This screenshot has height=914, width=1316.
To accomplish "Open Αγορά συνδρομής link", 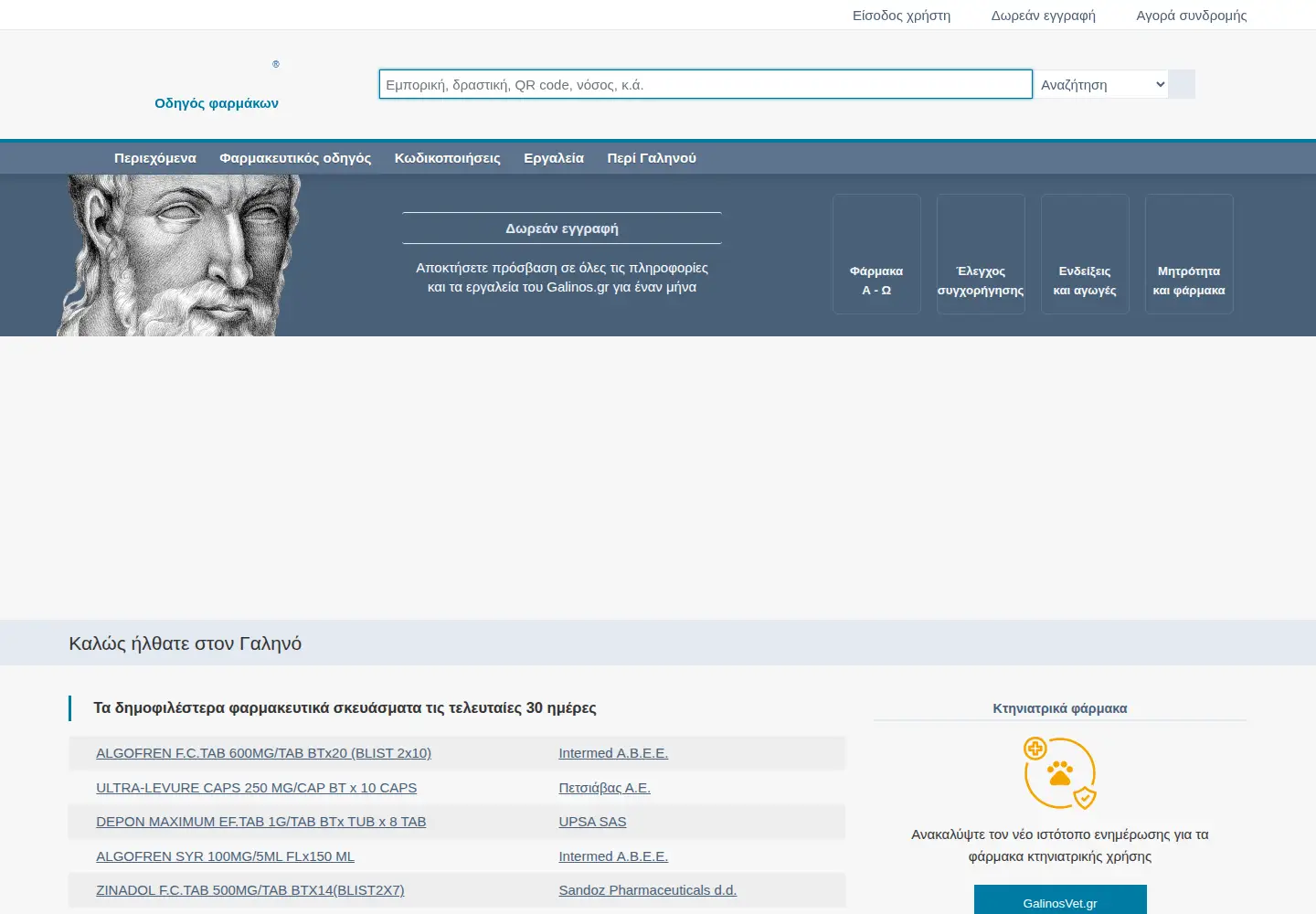I will click(x=1191, y=16).
